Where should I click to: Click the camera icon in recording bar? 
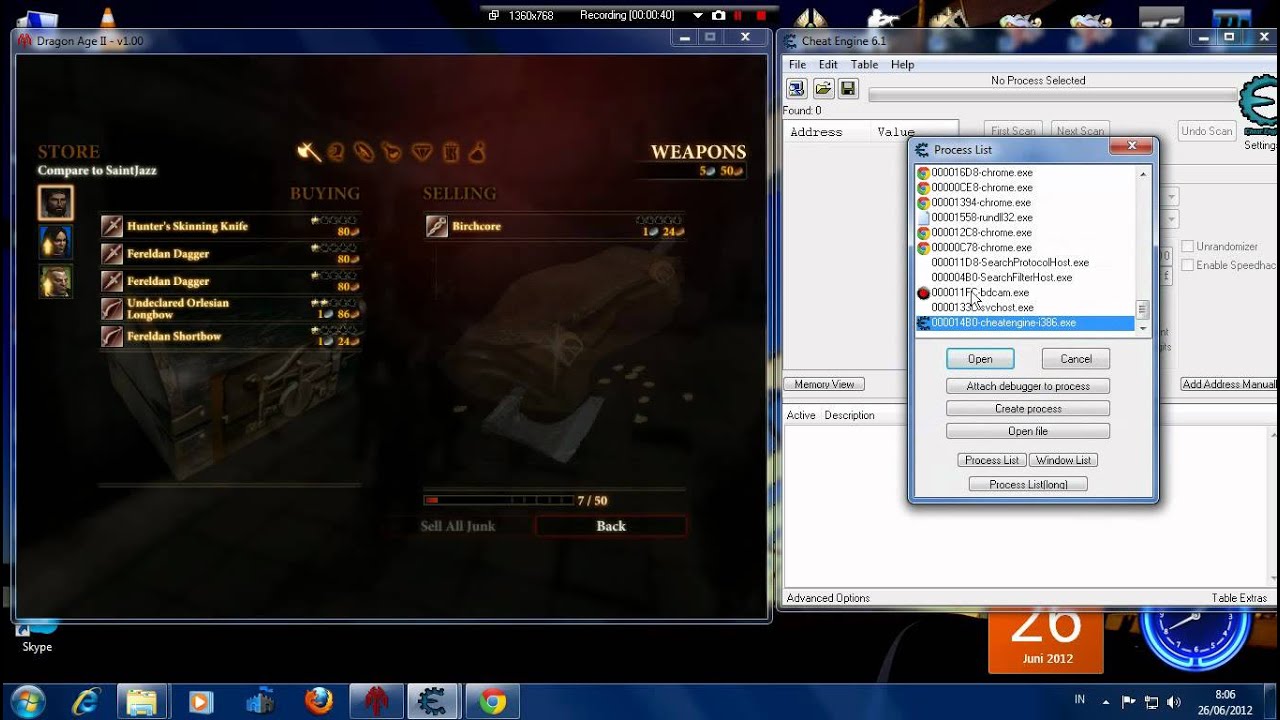(718, 15)
